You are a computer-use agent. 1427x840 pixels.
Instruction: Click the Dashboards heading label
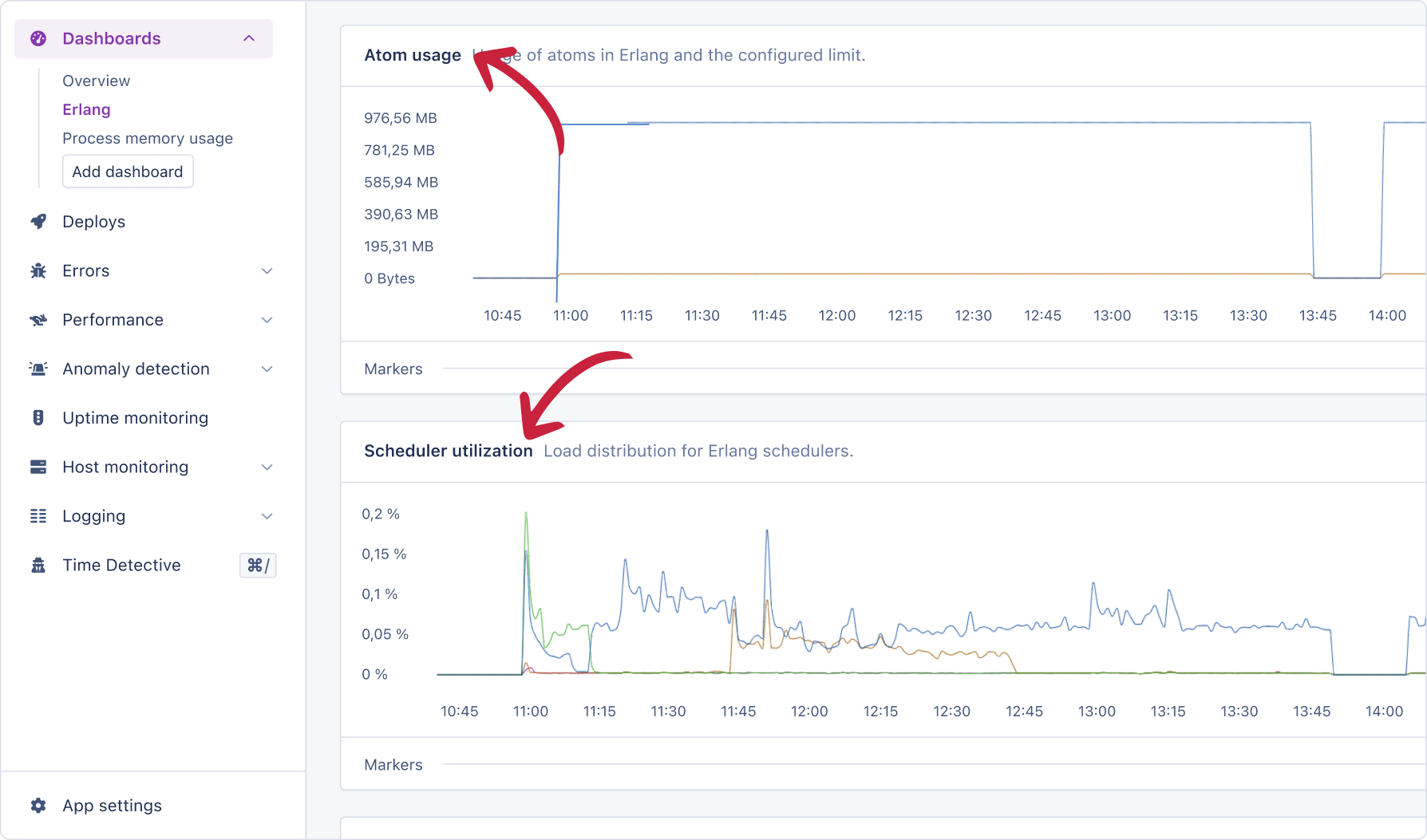(111, 38)
